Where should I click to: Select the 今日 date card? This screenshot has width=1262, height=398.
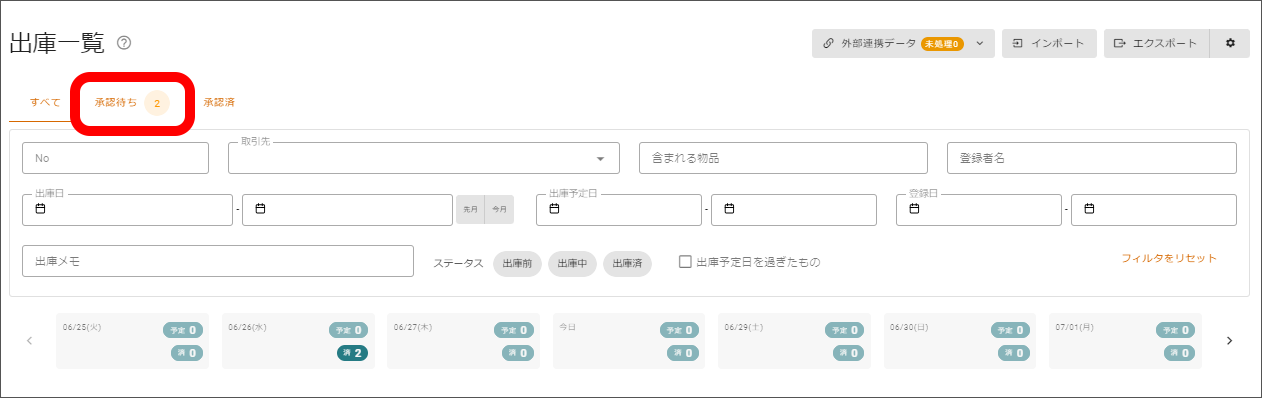click(629, 341)
